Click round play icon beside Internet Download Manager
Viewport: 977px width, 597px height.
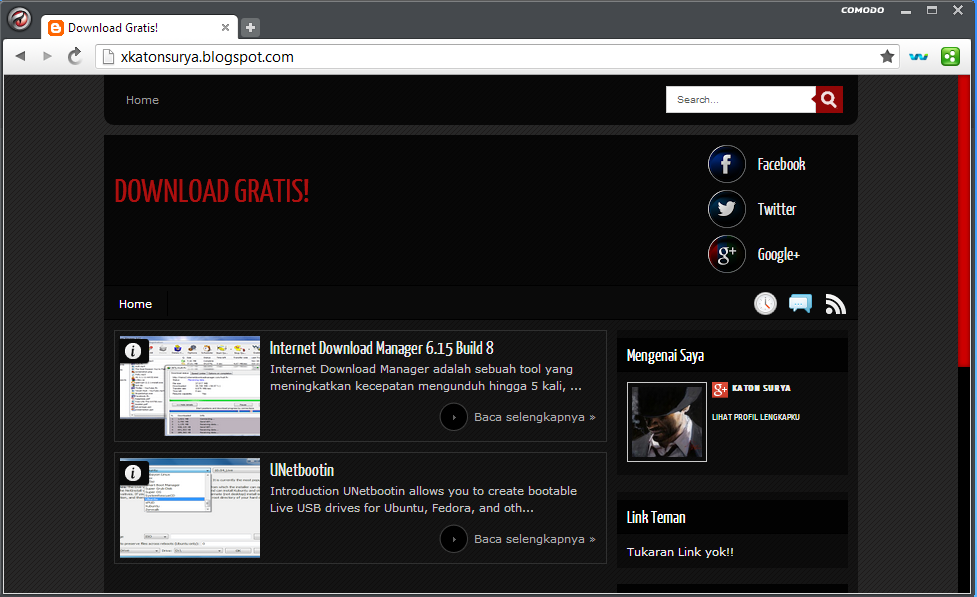454,417
